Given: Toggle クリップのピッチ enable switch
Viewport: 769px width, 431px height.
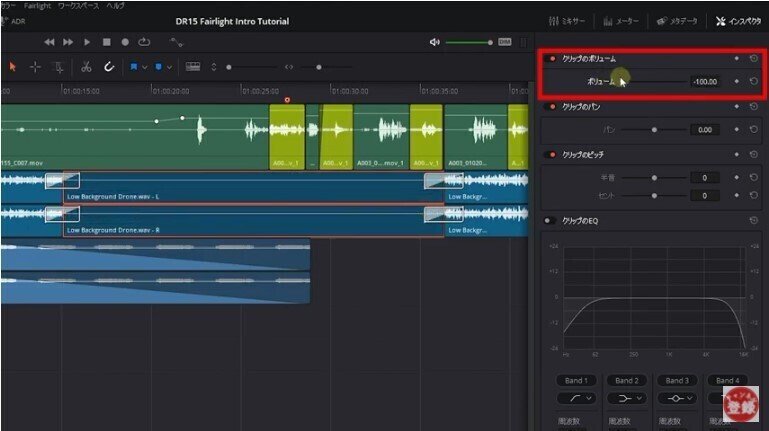Looking at the screenshot, I should 550,154.
